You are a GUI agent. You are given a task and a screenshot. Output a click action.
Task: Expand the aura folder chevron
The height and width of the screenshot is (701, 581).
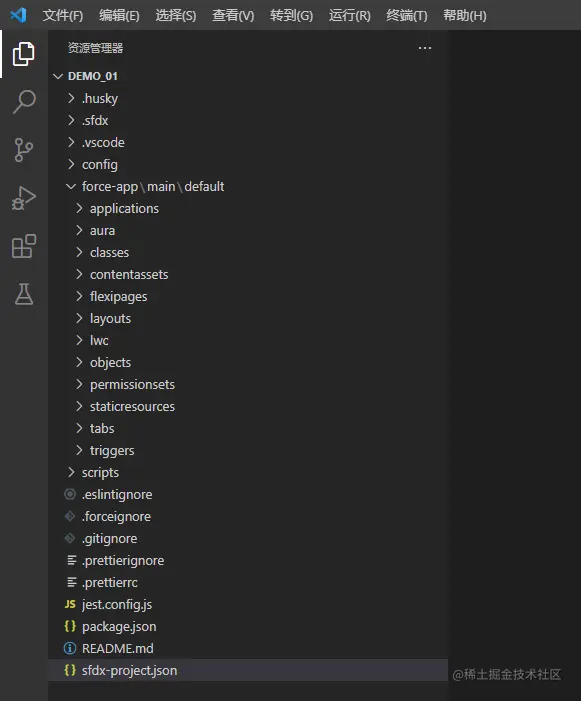click(x=79, y=230)
